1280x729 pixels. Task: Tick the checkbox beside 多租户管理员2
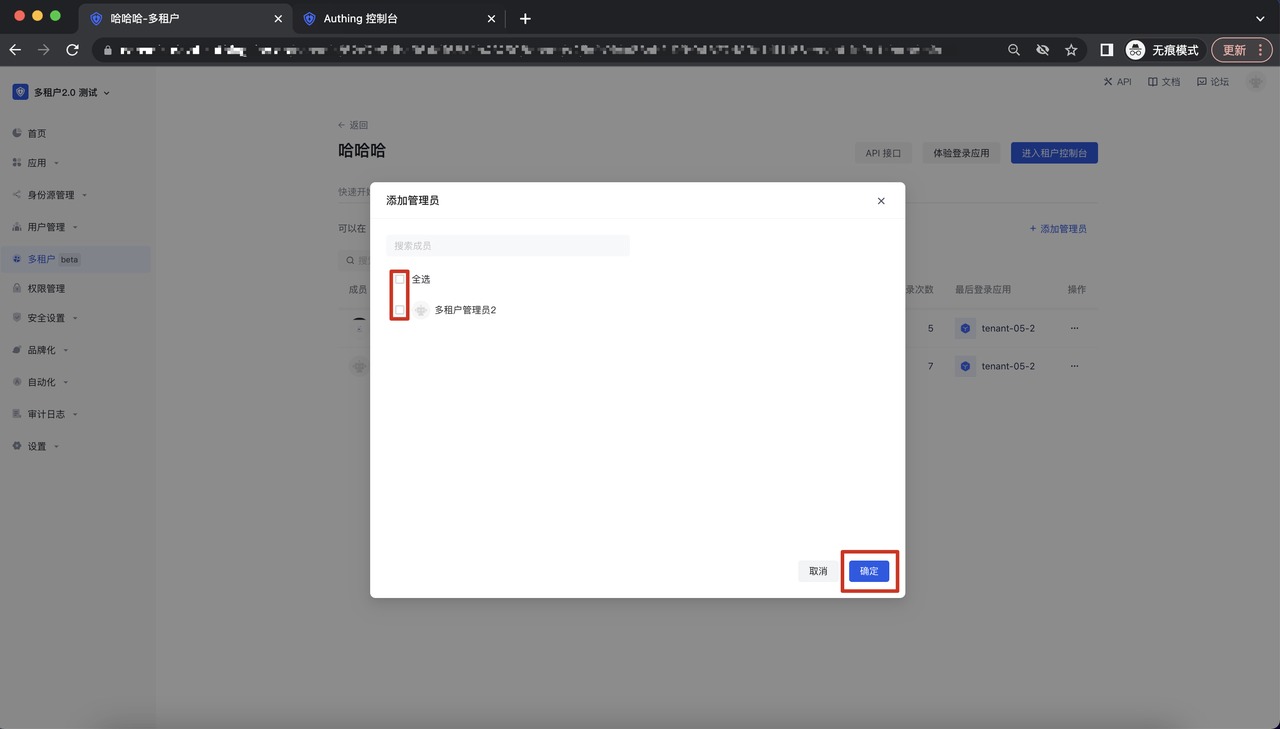[400, 310]
